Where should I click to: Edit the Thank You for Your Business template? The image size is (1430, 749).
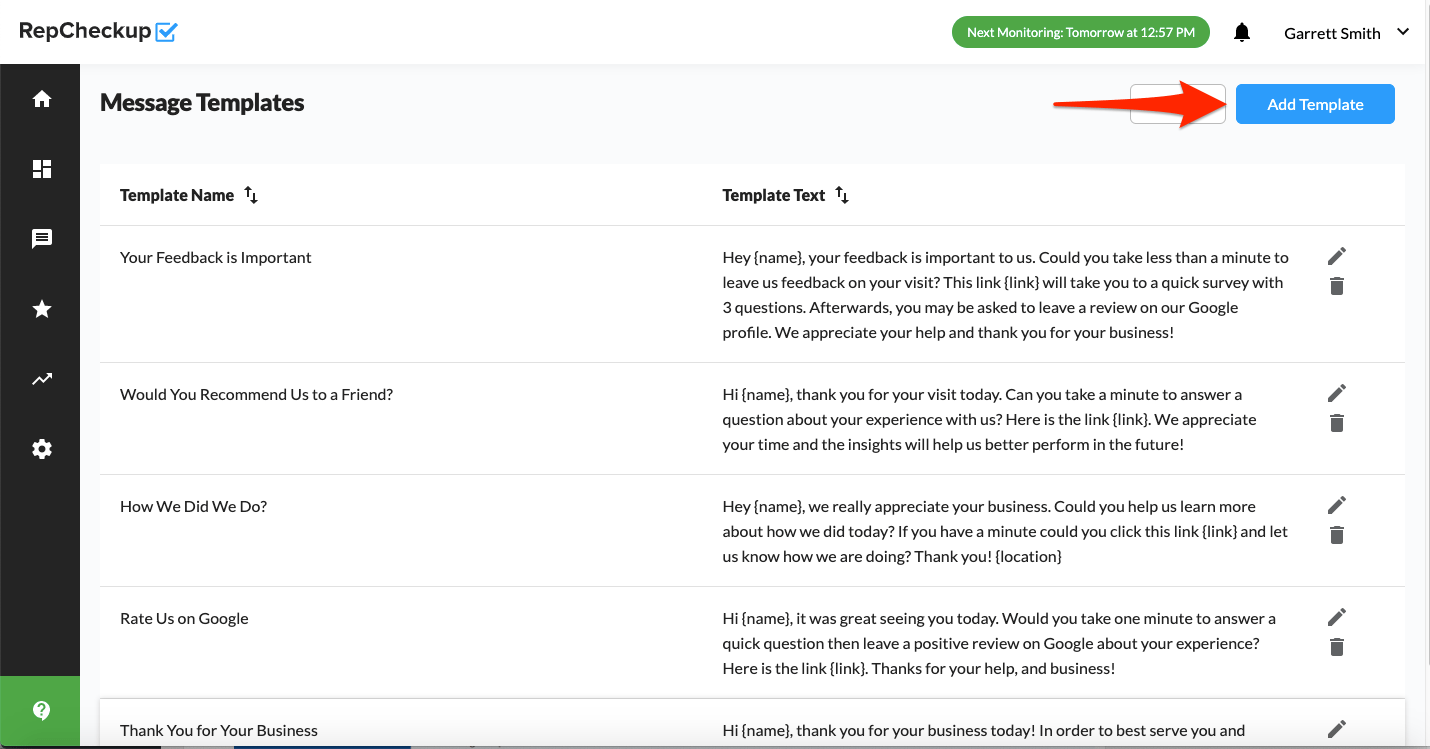tap(1337, 729)
